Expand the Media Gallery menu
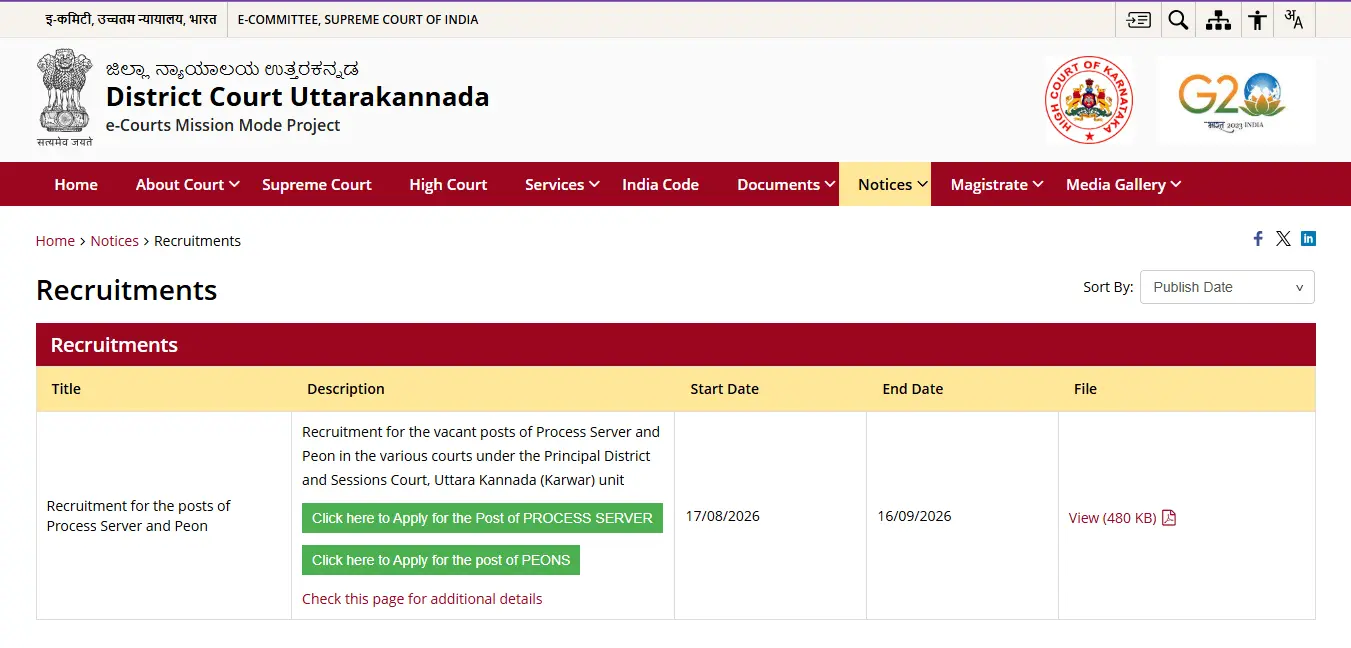 [x=1123, y=184]
